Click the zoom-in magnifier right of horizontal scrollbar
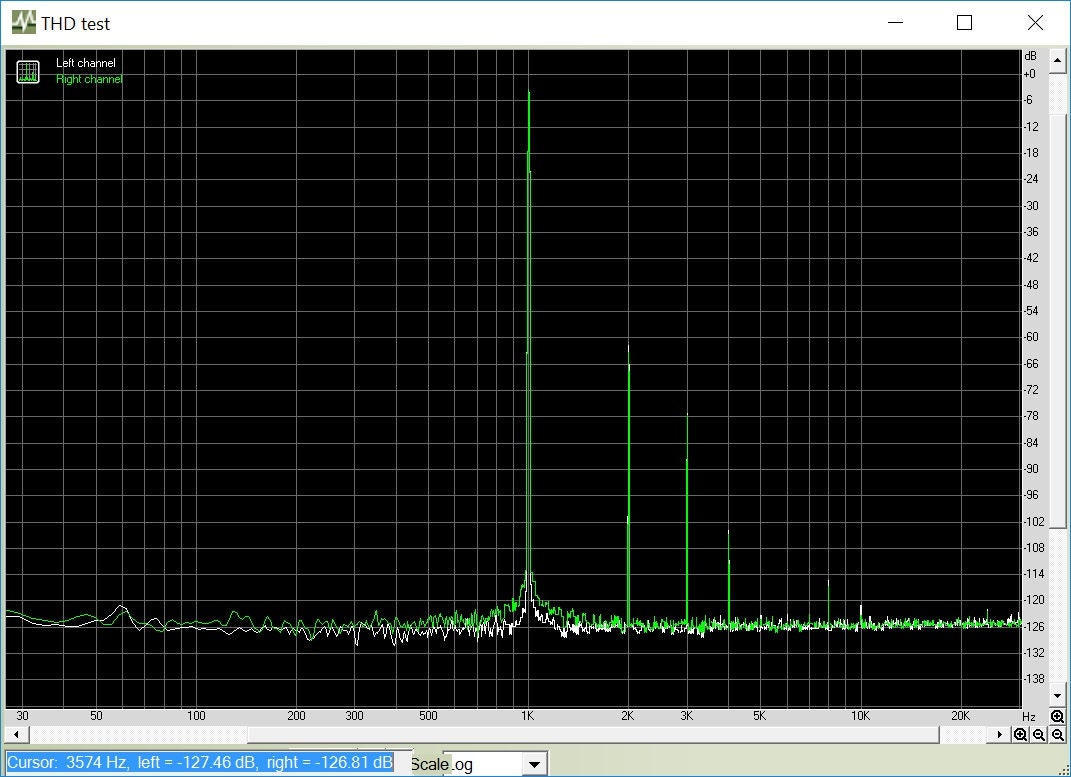This screenshot has height=777, width=1071. pos(1020,735)
